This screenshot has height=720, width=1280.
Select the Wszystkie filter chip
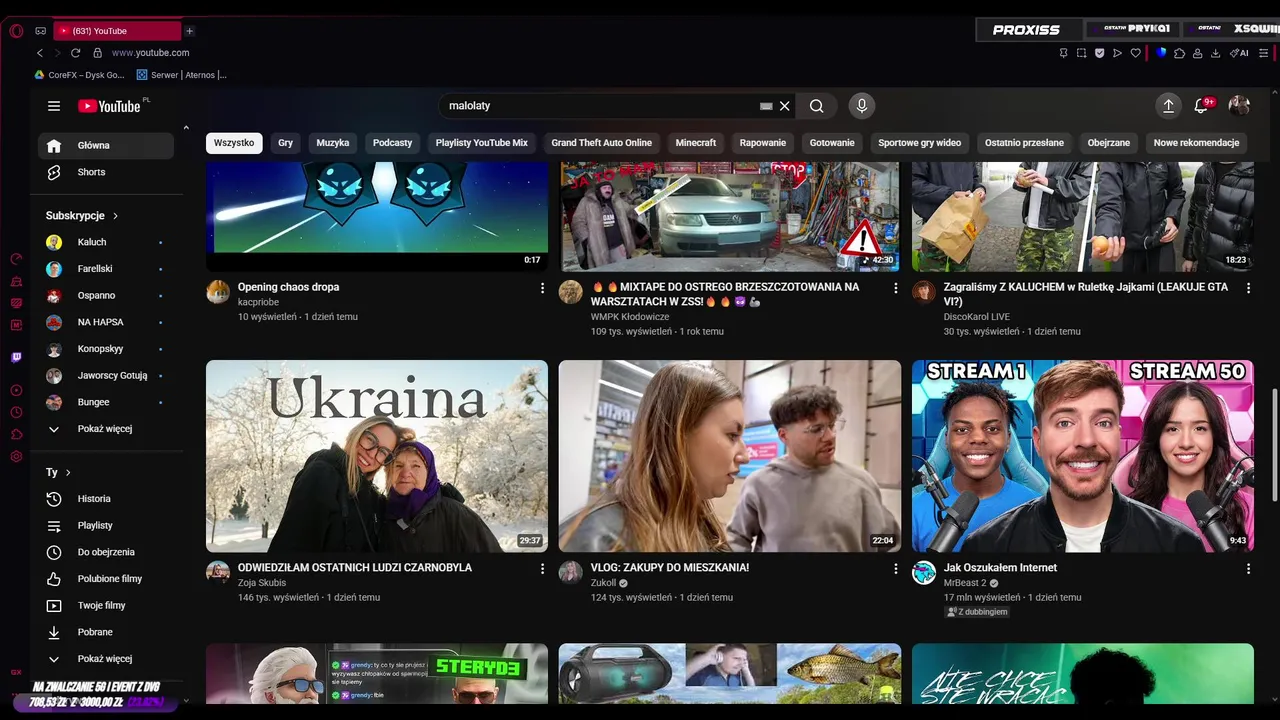(234, 143)
